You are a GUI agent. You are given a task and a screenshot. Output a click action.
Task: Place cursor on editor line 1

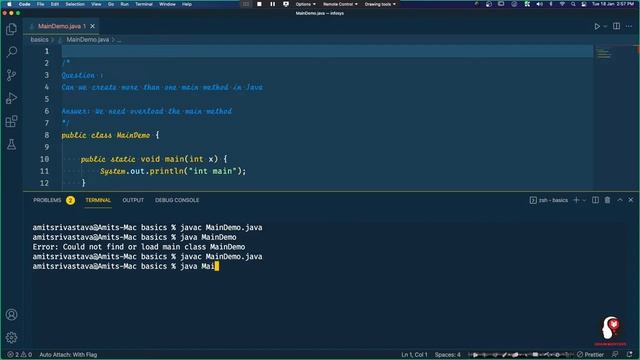(327, 51)
